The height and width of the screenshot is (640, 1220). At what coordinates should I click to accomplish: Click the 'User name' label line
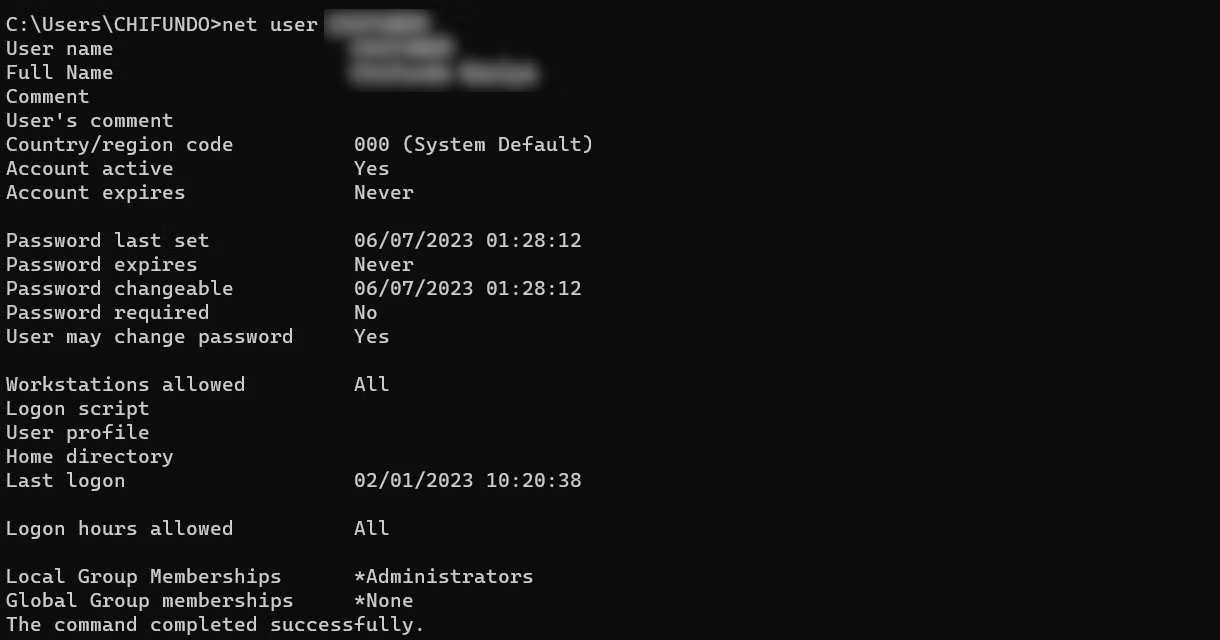coord(60,48)
